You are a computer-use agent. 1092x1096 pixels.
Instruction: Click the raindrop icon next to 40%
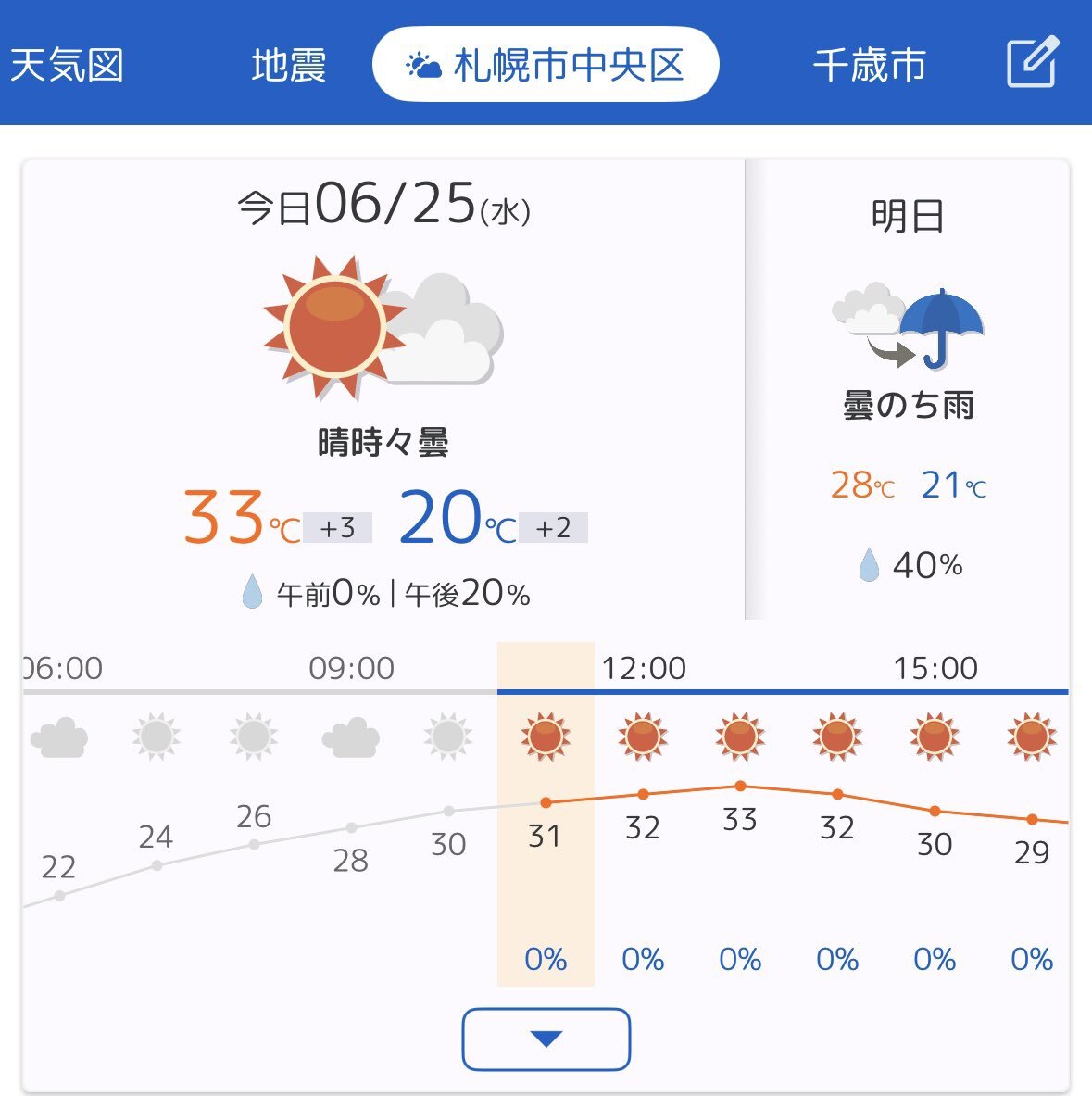click(x=869, y=565)
